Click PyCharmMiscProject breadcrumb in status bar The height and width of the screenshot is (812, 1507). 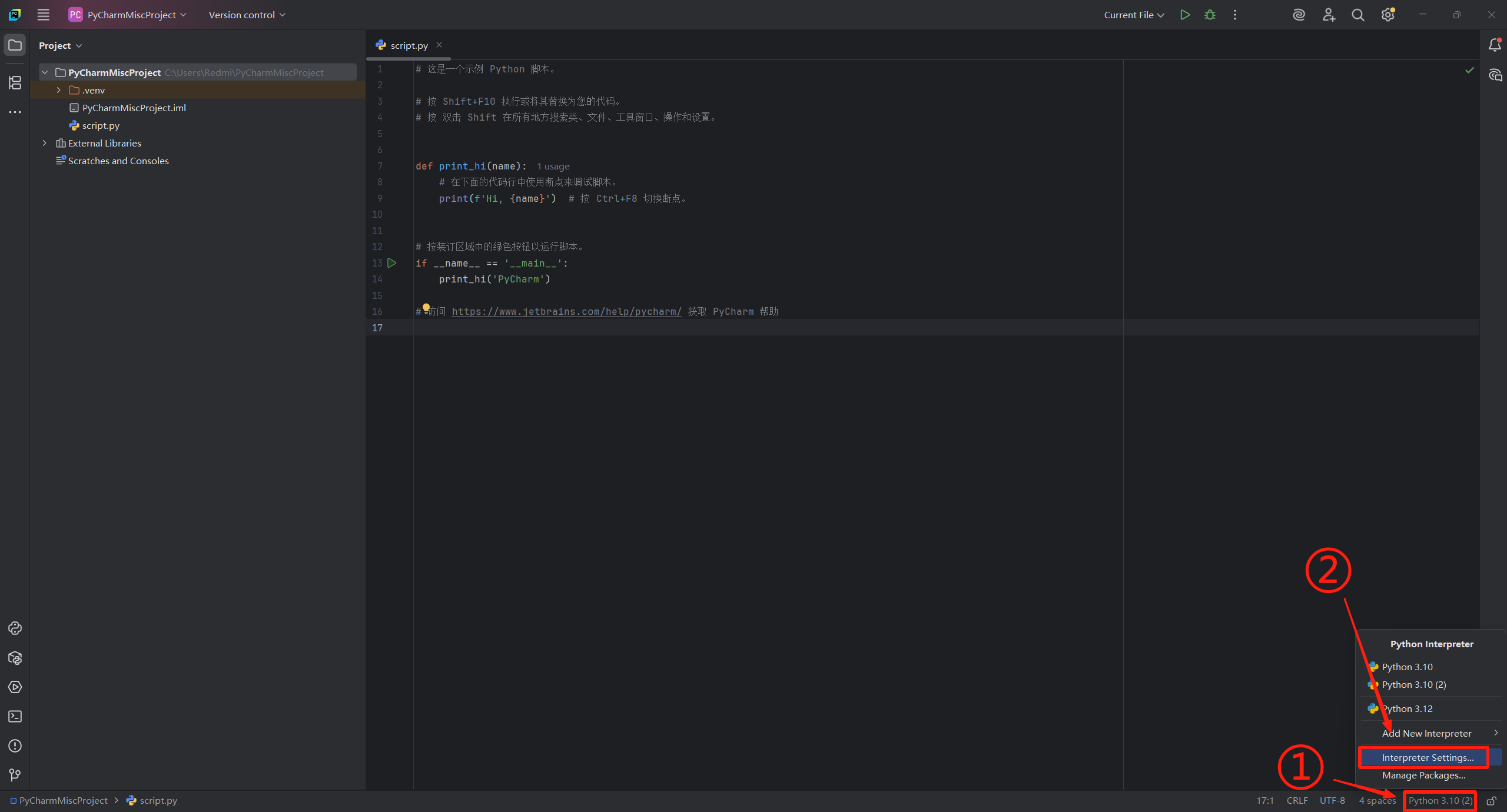(63, 801)
